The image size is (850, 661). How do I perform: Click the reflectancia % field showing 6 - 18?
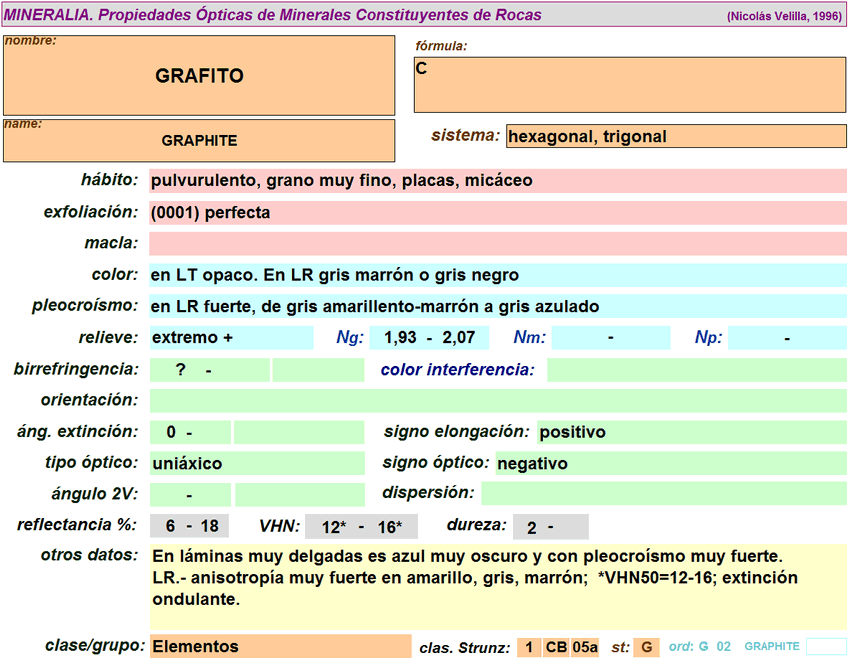189,527
